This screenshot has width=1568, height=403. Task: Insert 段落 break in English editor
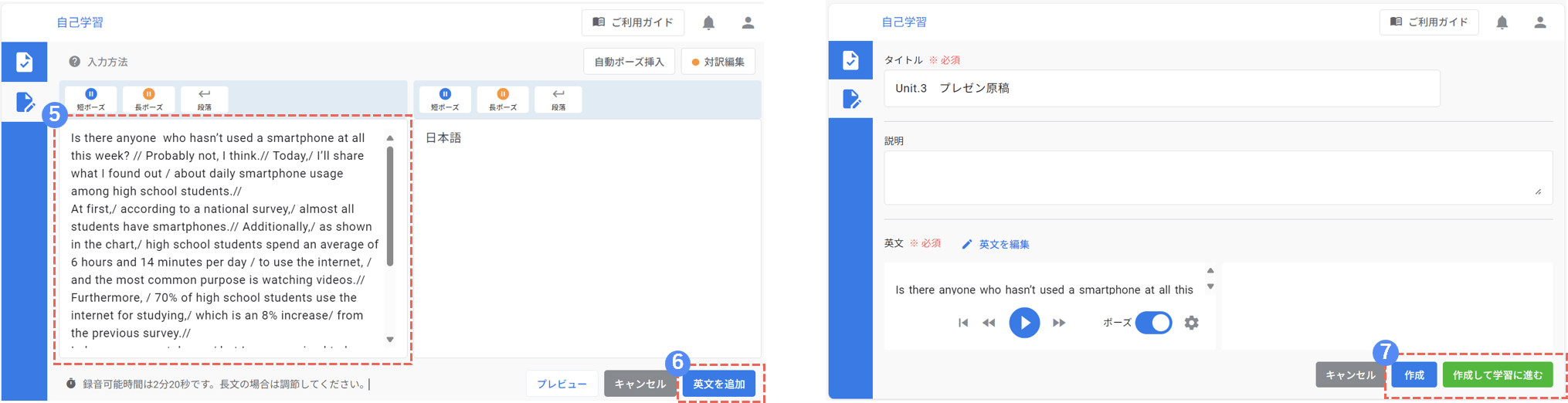pos(204,100)
